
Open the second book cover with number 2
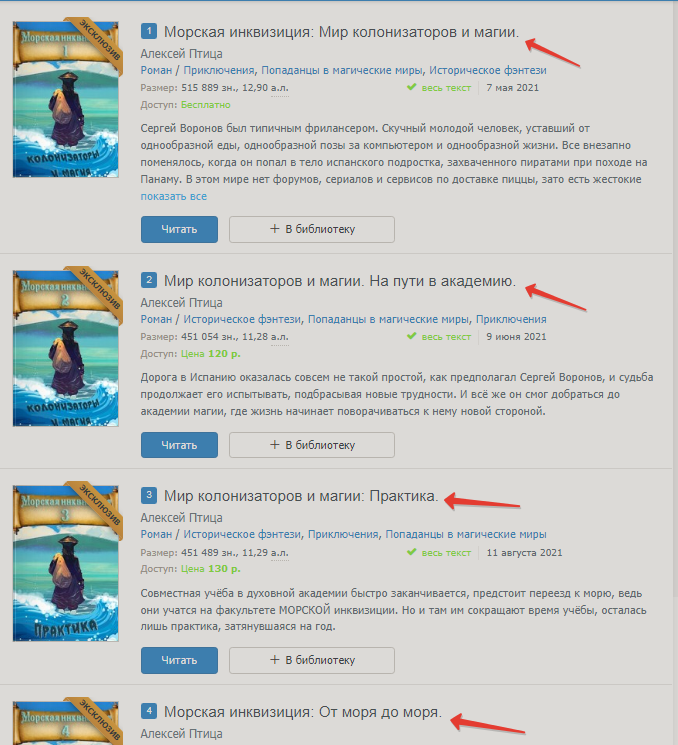click(66, 348)
